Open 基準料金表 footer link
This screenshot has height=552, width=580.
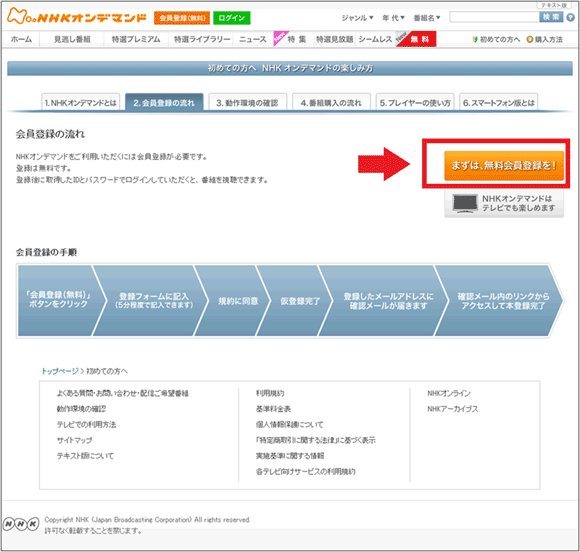pos(273,409)
